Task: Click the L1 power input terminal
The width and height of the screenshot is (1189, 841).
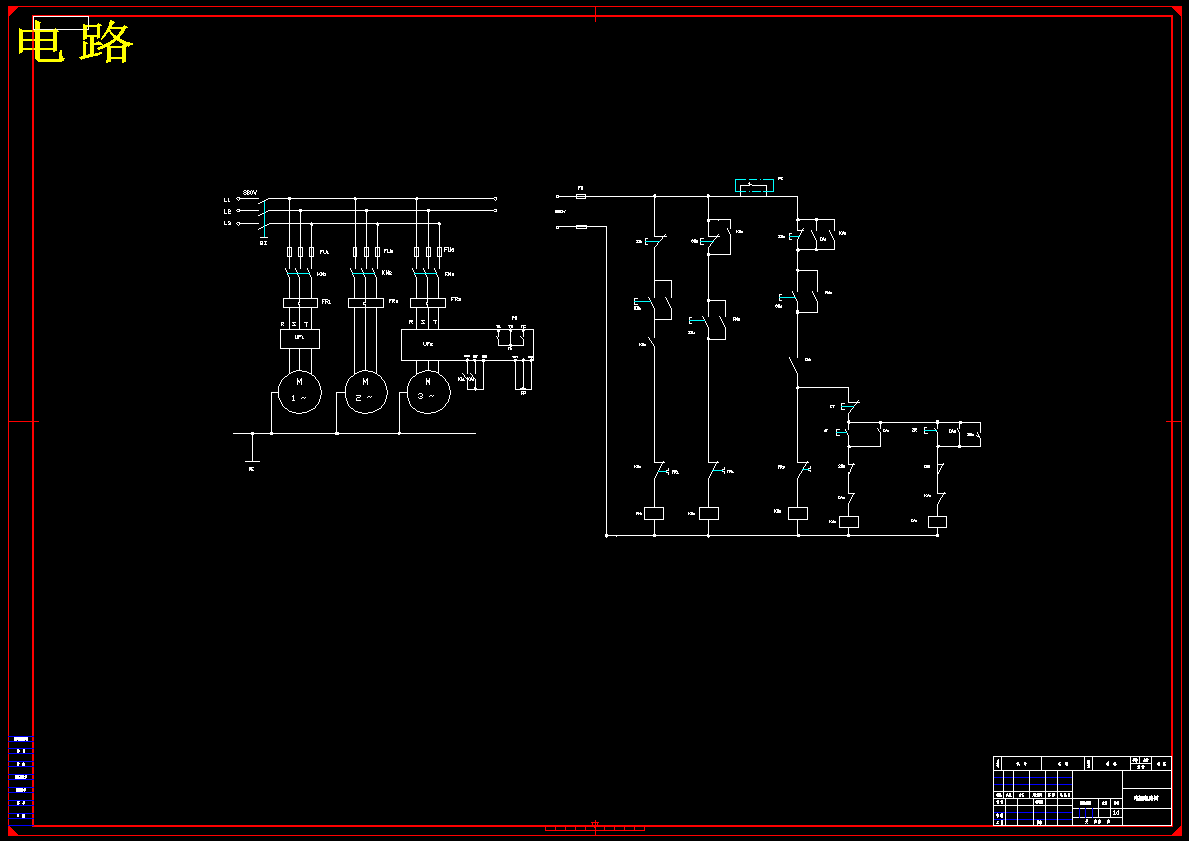Action: [238, 199]
